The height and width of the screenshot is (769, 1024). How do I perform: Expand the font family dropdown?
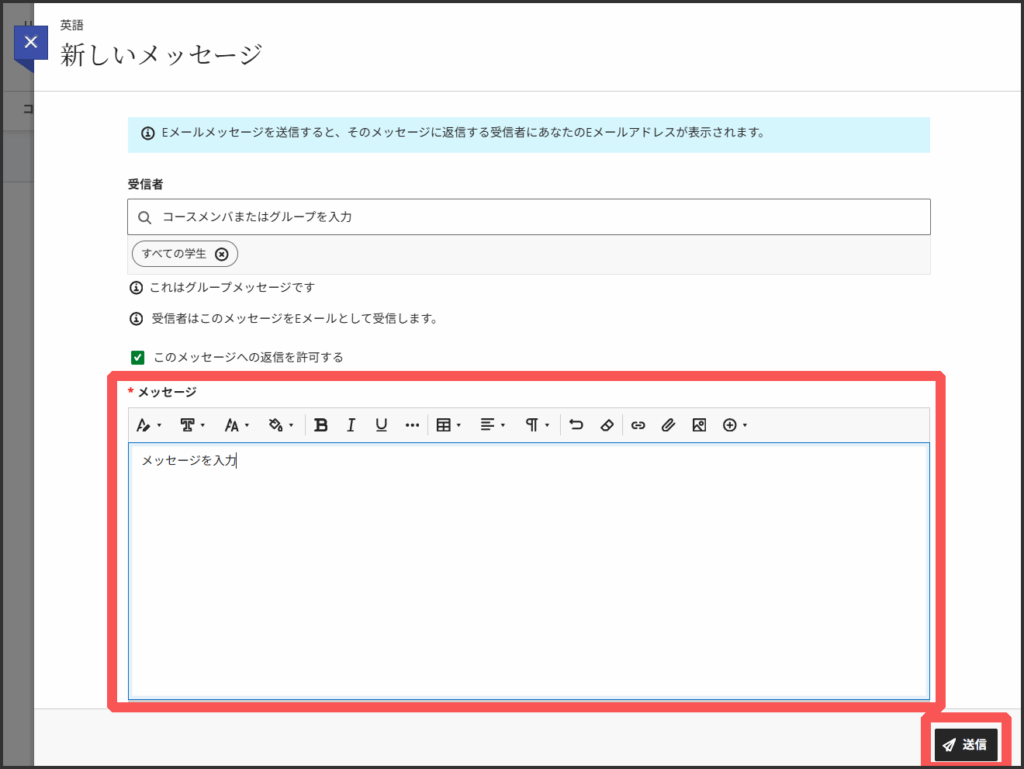[192, 425]
